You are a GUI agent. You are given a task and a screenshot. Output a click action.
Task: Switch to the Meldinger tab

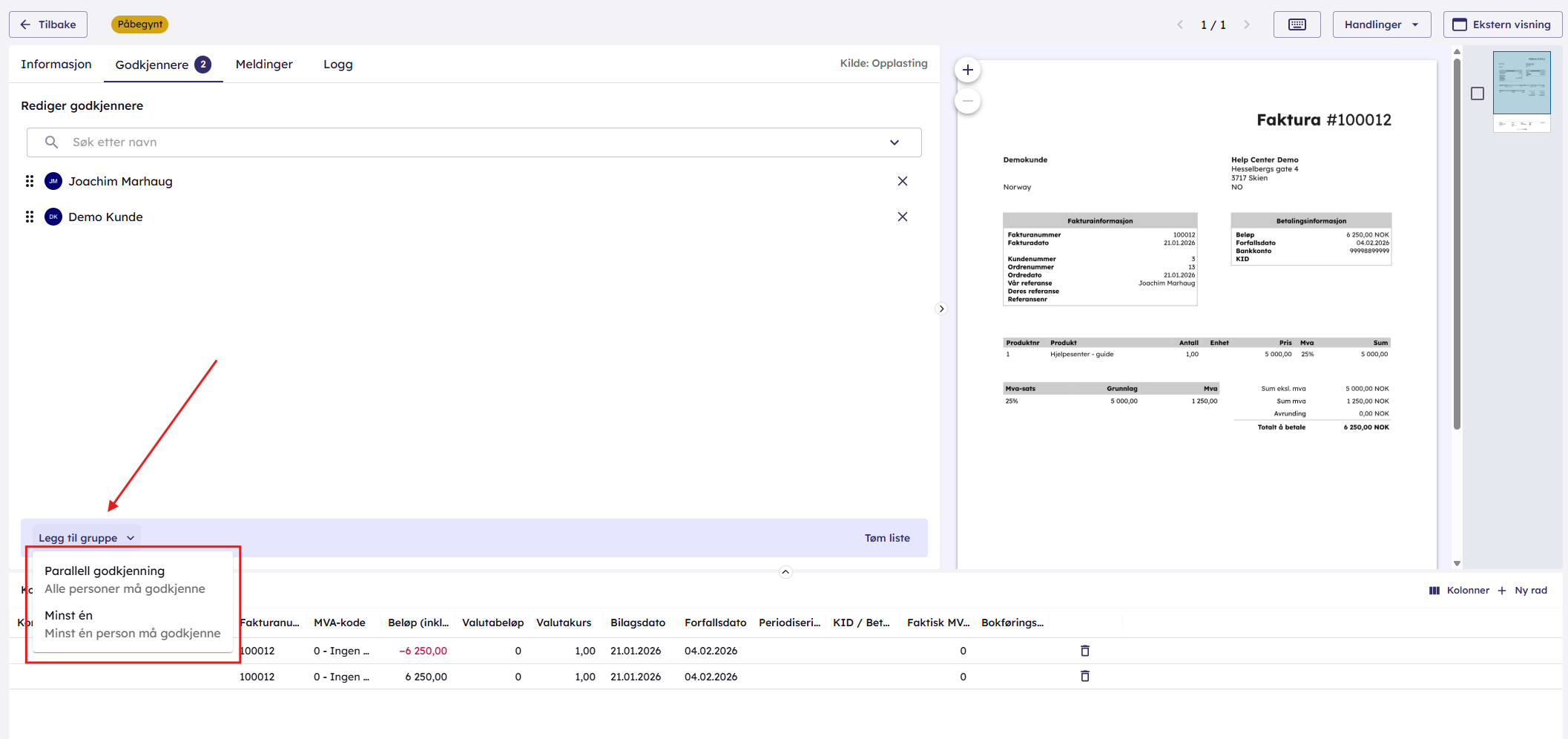[264, 65]
